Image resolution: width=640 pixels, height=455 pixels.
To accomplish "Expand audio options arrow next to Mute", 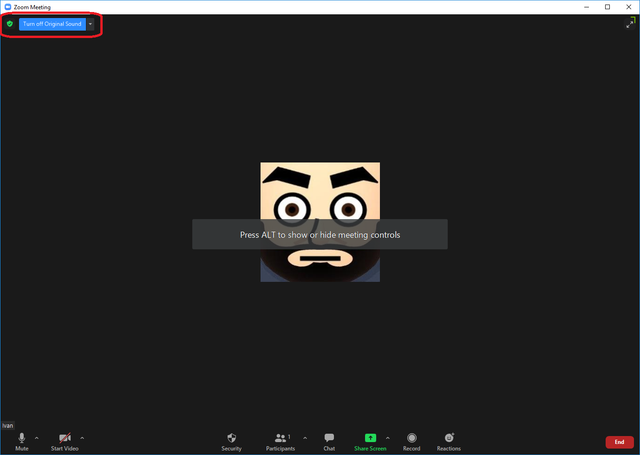I will (x=37, y=437).
